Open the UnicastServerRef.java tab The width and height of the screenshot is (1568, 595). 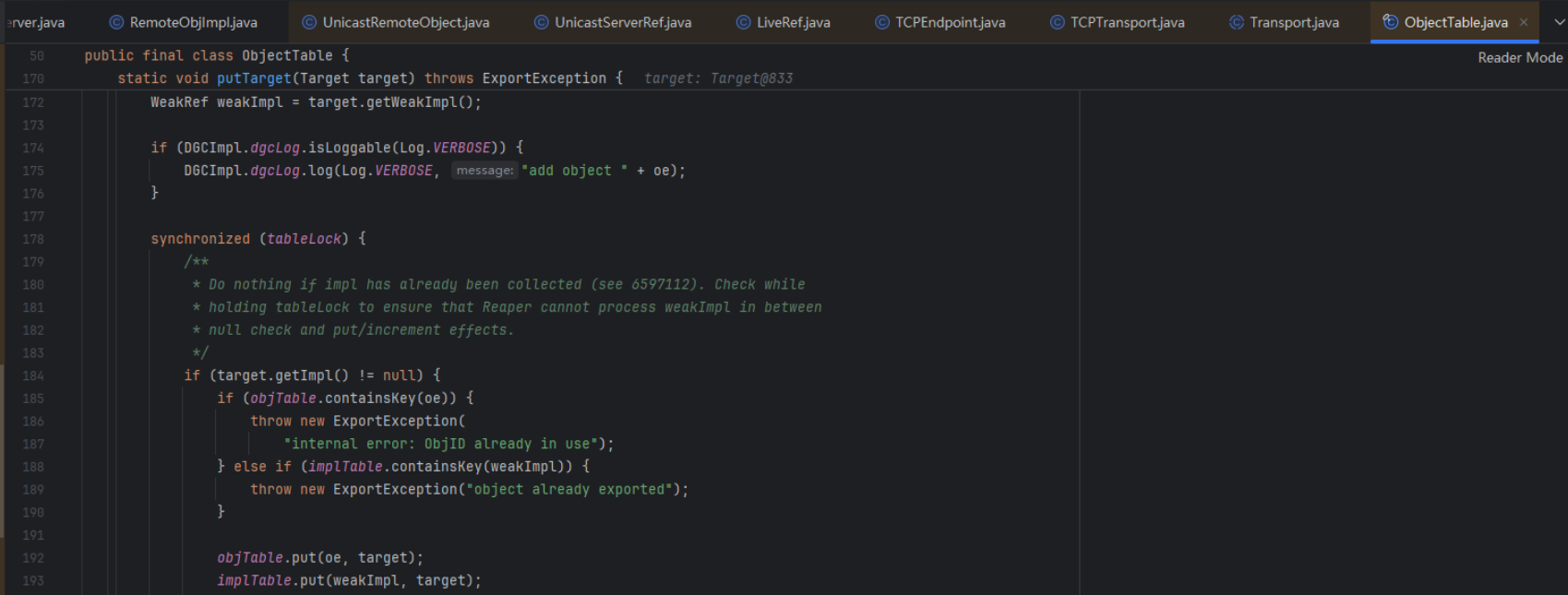point(622,22)
